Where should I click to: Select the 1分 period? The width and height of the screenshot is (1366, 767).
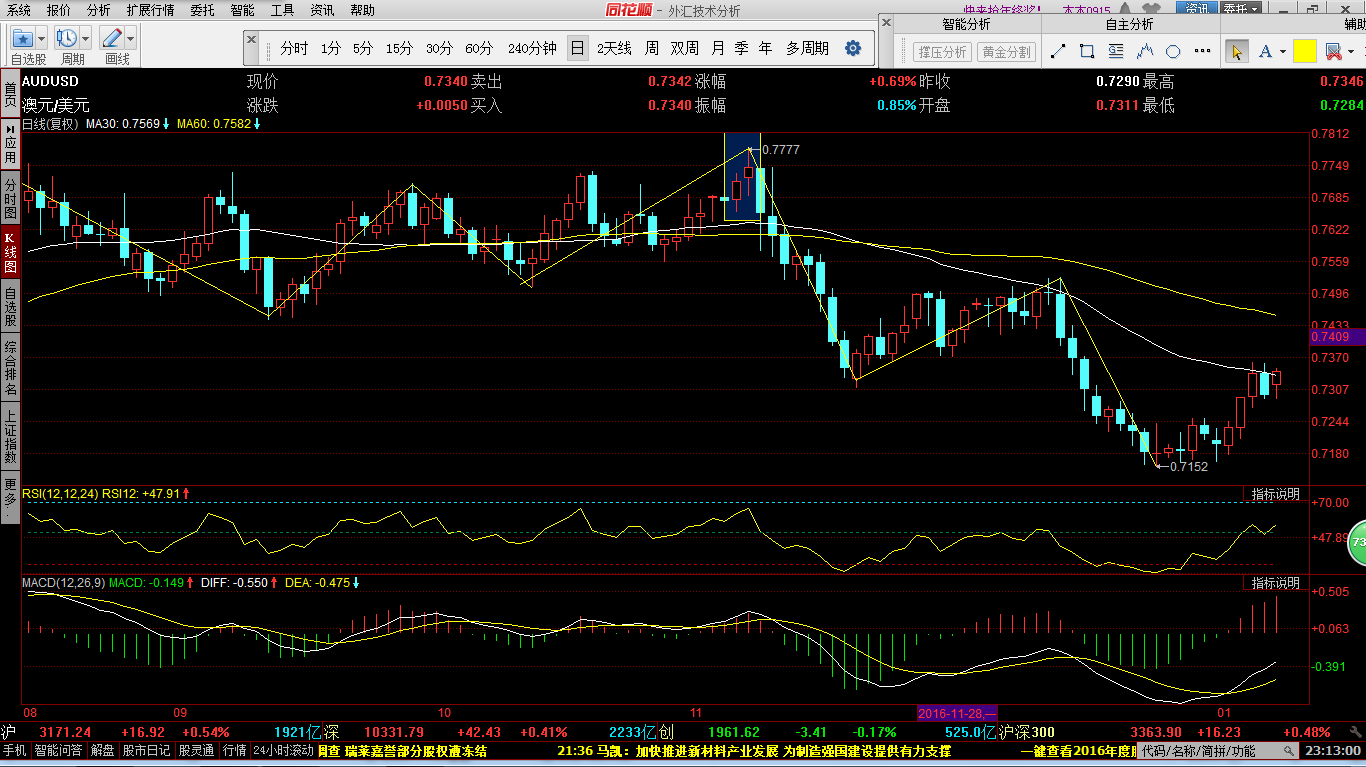(331, 48)
